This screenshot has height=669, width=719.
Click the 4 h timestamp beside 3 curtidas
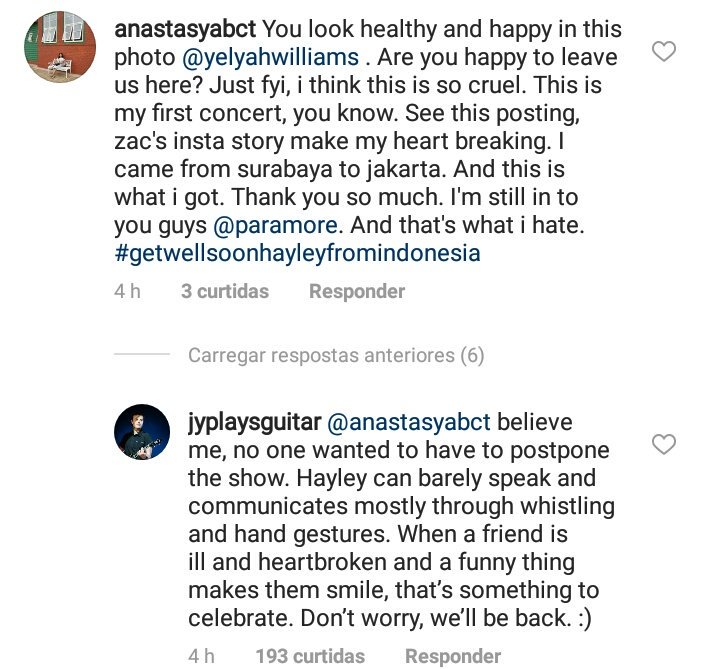click(128, 292)
